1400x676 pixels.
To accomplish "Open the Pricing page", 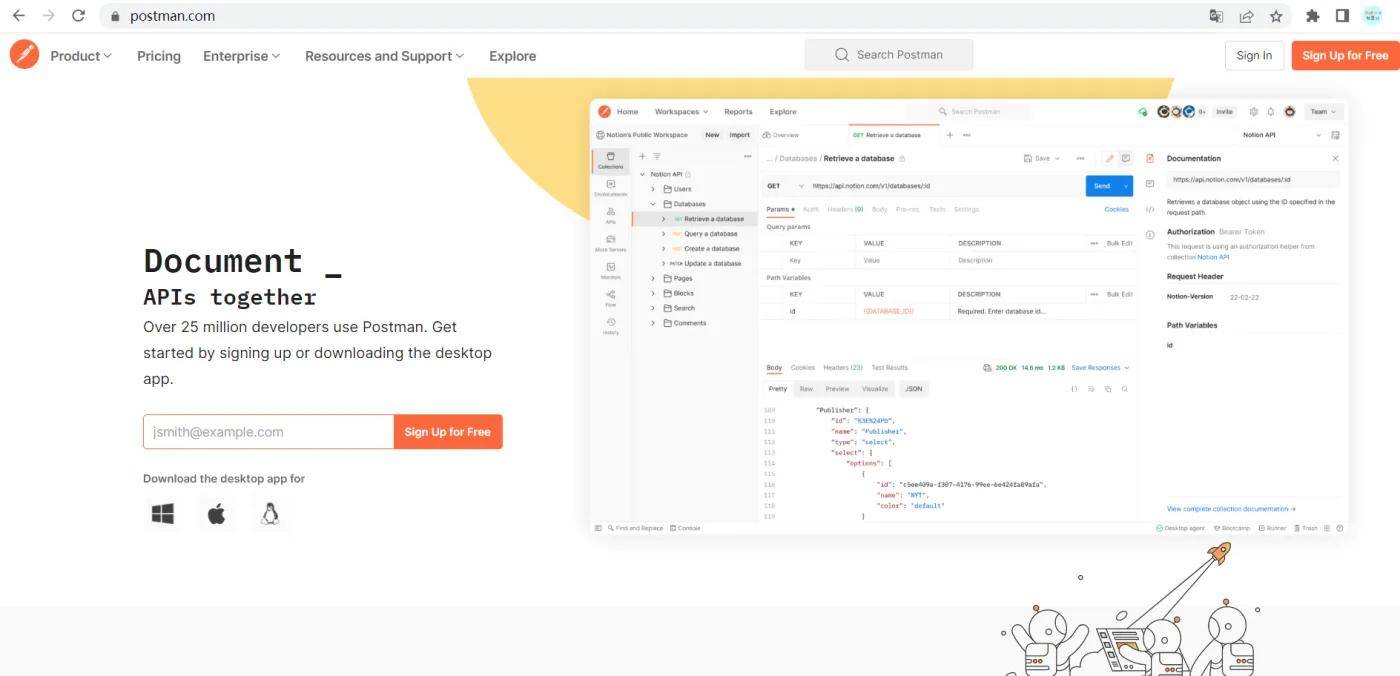I will coord(159,56).
